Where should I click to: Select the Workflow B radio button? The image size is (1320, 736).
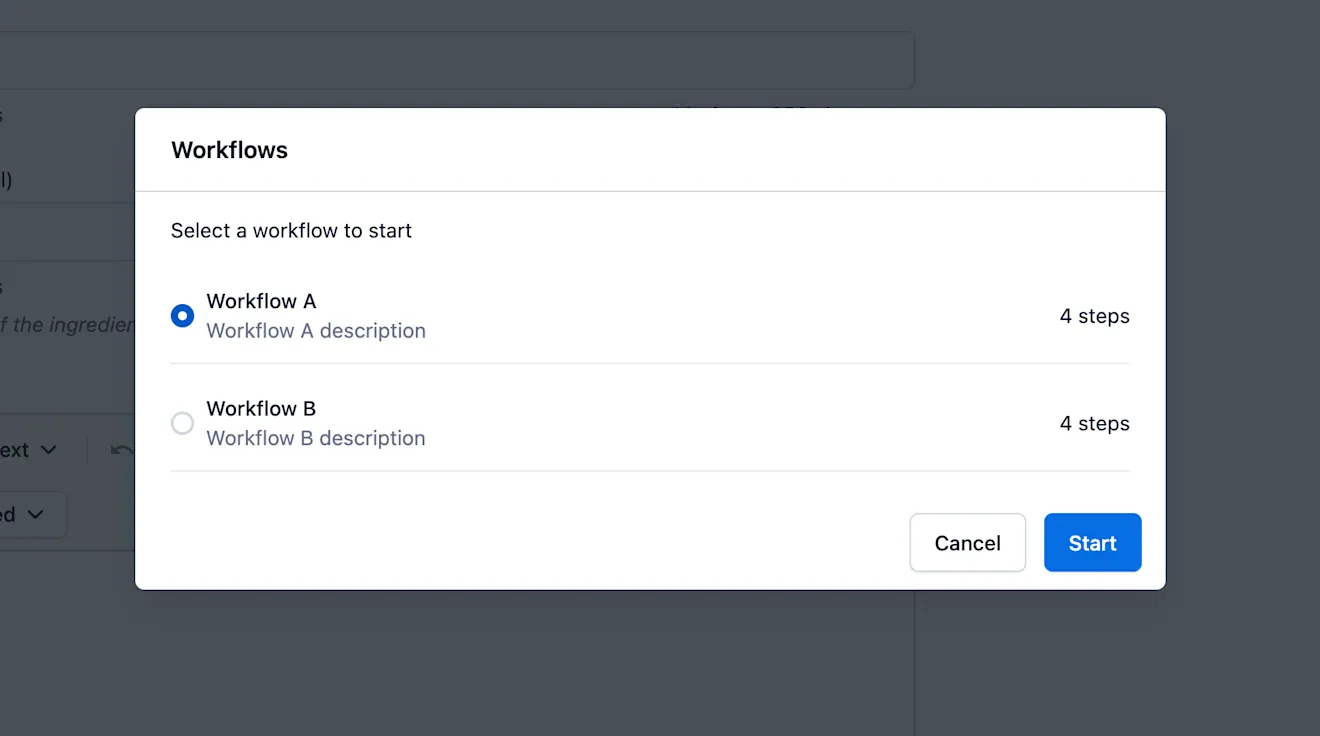(x=182, y=423)
